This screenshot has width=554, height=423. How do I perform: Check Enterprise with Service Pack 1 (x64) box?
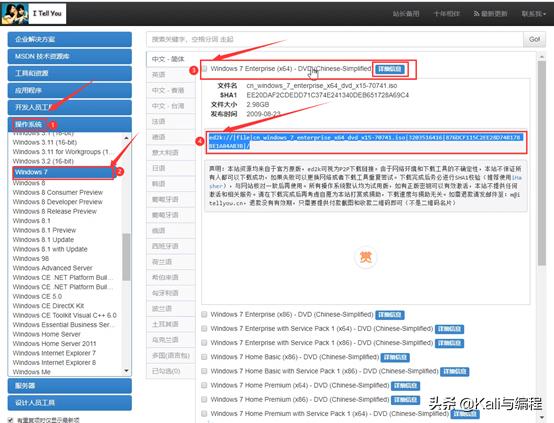[204, 328]
